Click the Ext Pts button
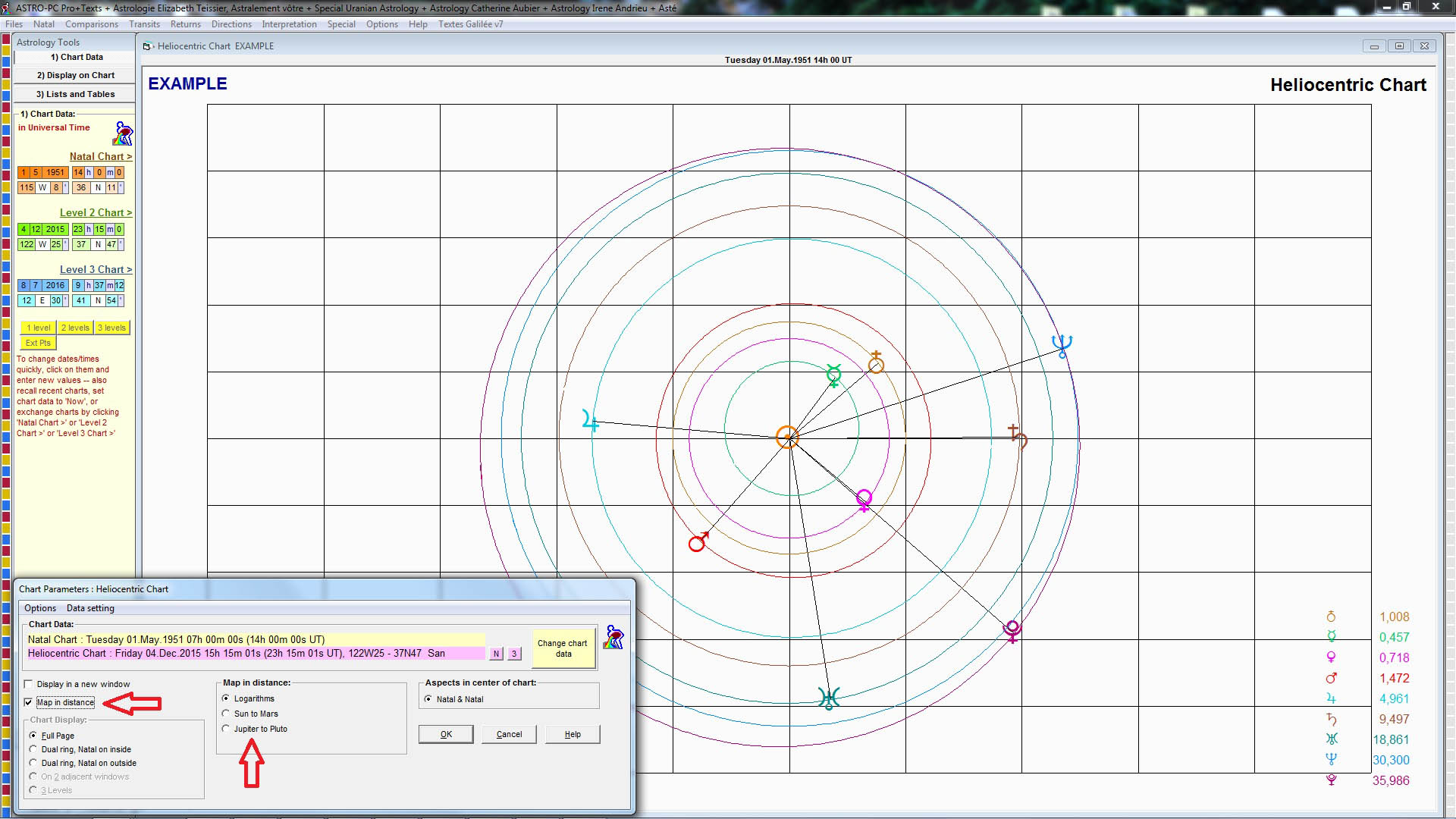Viewport: 1456px width, 819px height. pyautogui.click(x=37, y=343)
